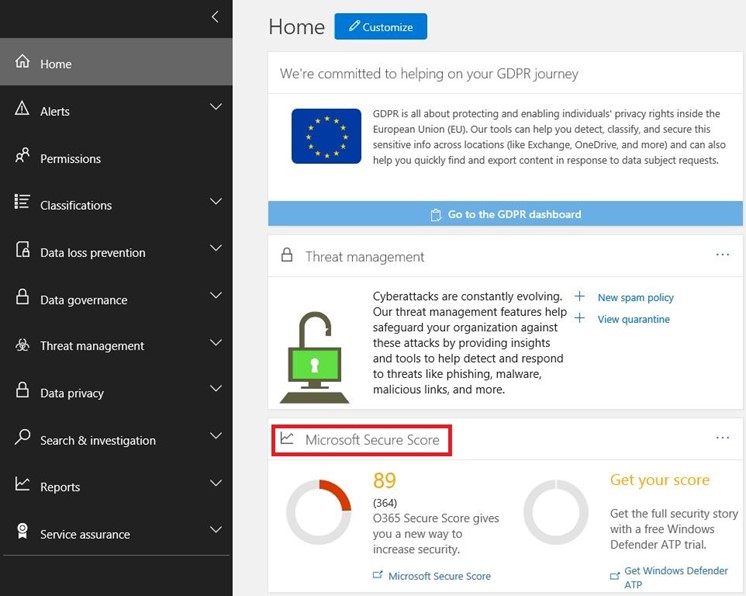
Task: Expand the Search & investigation chevron
Action: pos(216,436)
